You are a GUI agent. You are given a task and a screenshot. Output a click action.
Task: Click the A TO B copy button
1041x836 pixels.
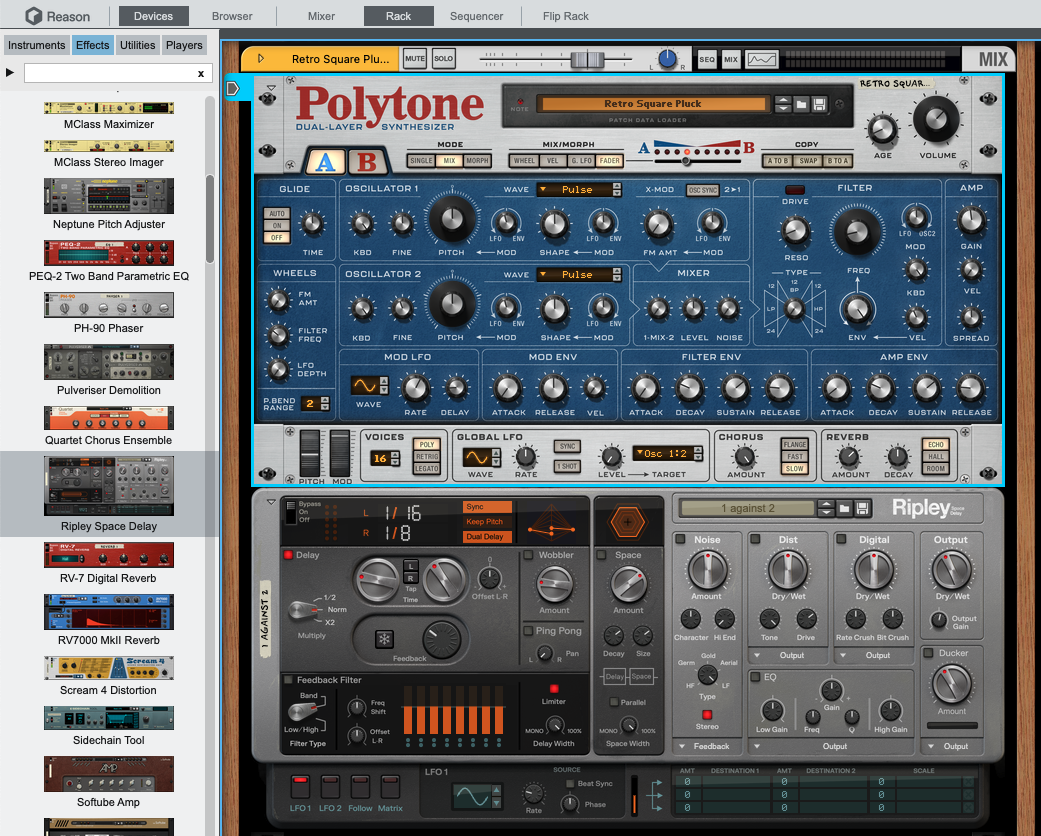[x=777, y=161]
